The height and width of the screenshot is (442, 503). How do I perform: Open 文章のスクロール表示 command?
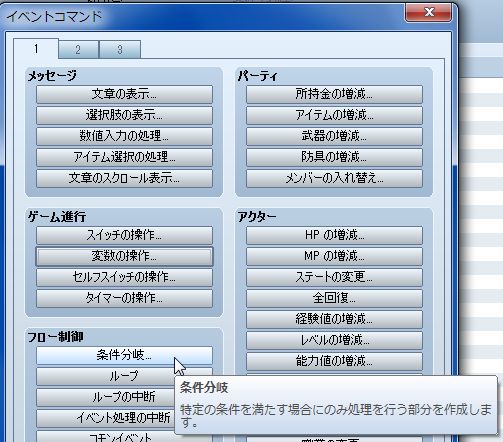click(x=124, y=178)
